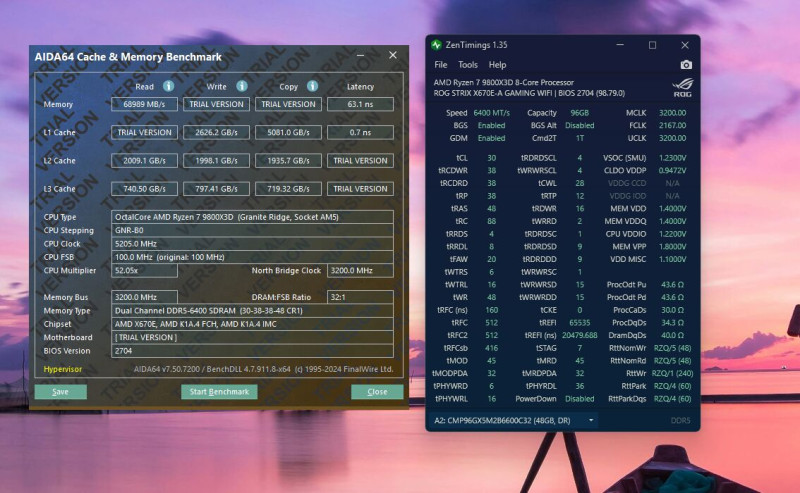This screenshot has width=800, height=493.
Task: Click the CPU Clock value 5205.0 MHz
Action: [x=252, y=243]
